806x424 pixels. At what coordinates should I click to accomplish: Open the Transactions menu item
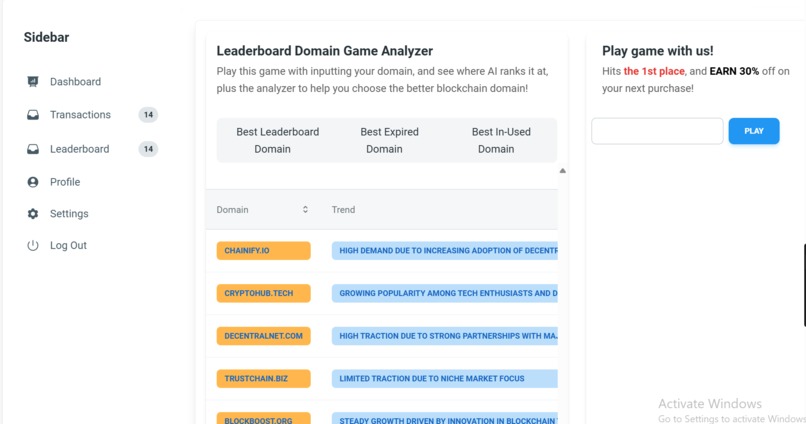(x=80, y=115)
